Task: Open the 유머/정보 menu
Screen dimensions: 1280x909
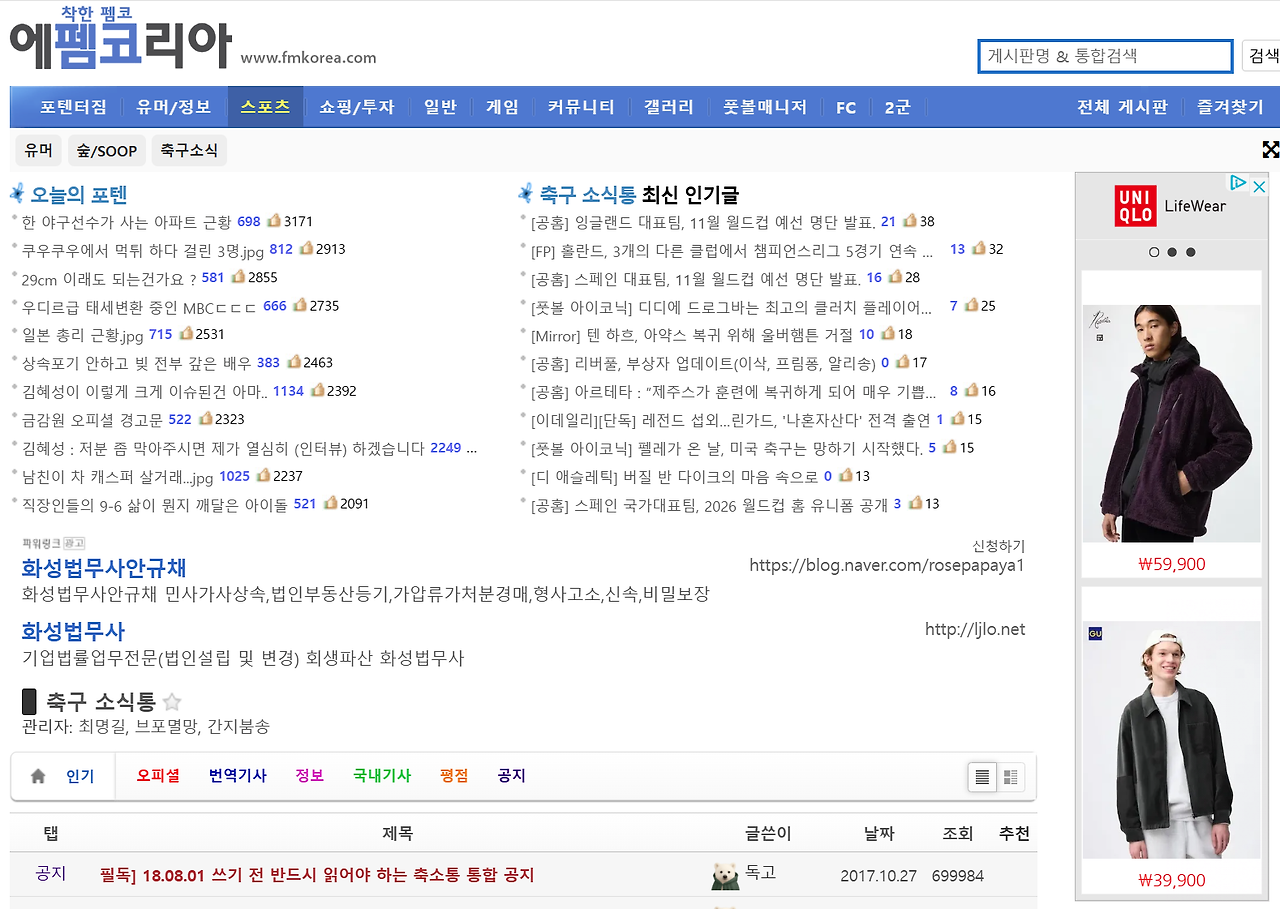Action: coord(174,107)
